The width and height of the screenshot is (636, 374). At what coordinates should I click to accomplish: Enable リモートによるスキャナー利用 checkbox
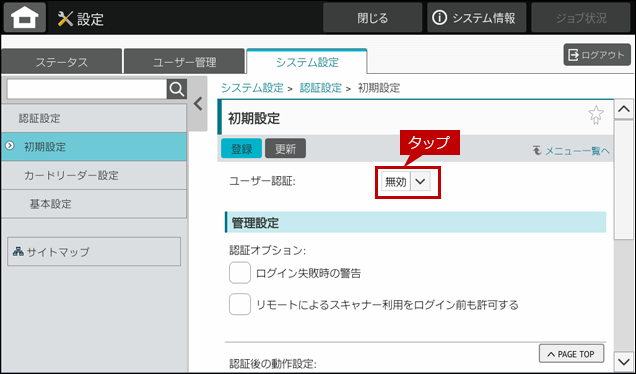(x=240, y=304)
